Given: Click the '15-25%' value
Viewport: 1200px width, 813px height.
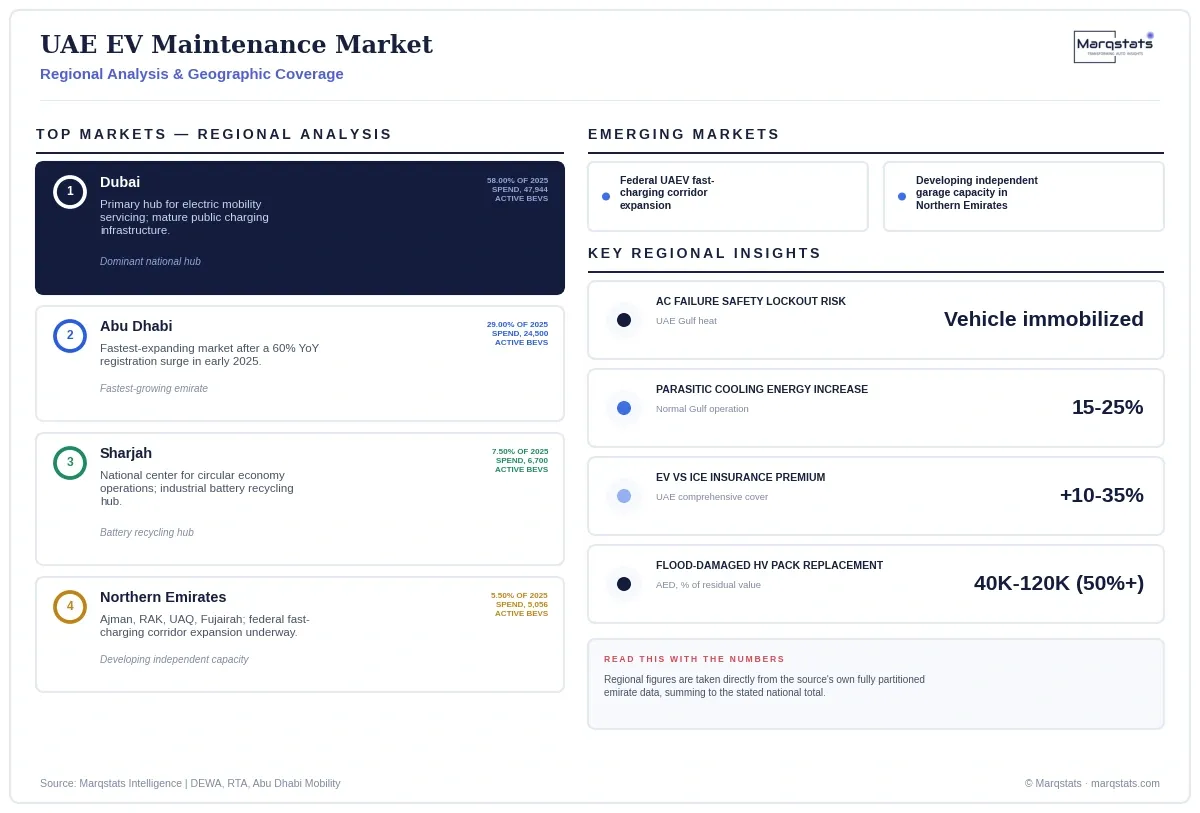Looking at the screenshot, I should point(1108,407).
